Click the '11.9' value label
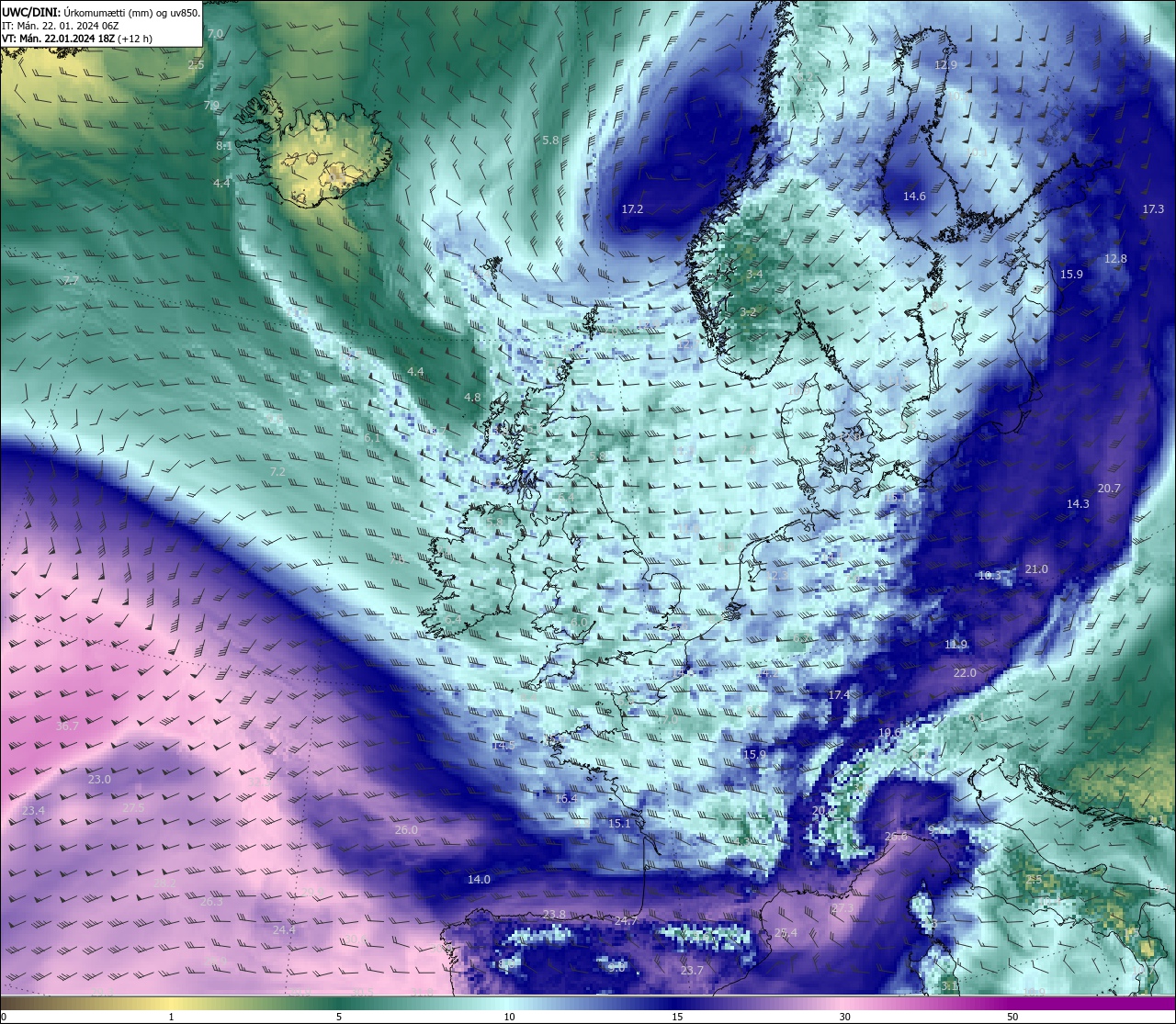 point(955,645)
